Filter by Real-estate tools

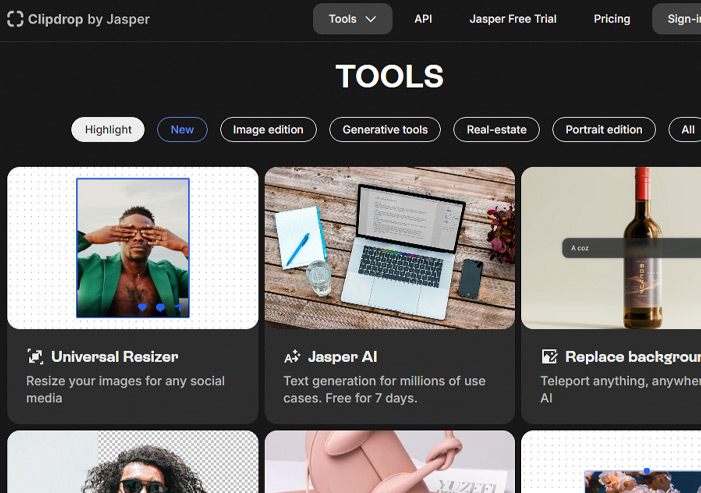(x=496, y=130)
